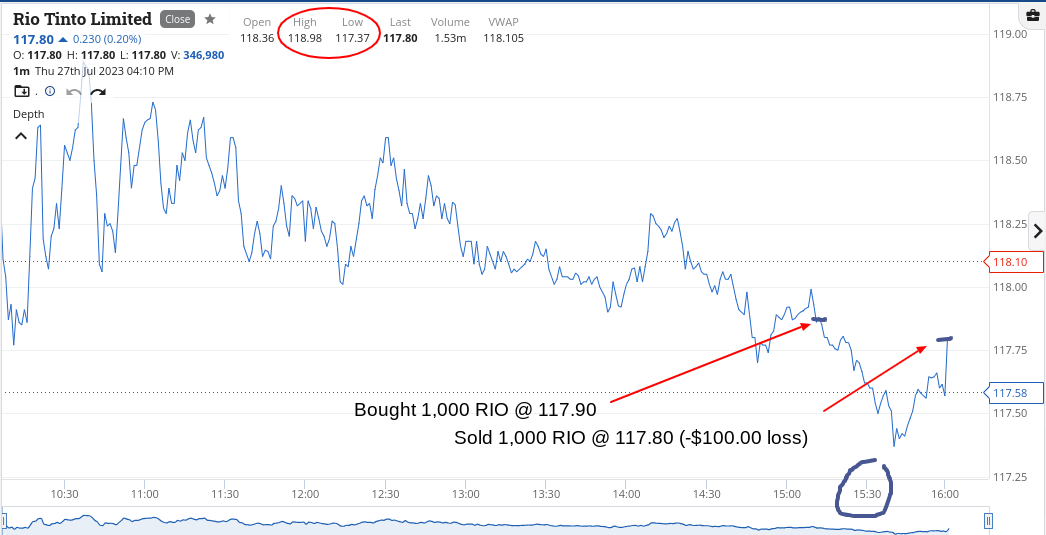Click the 0.230 (0.20%) change value
The height and width of the screenshot is (535, 1046).
click(x=108, y=39)
